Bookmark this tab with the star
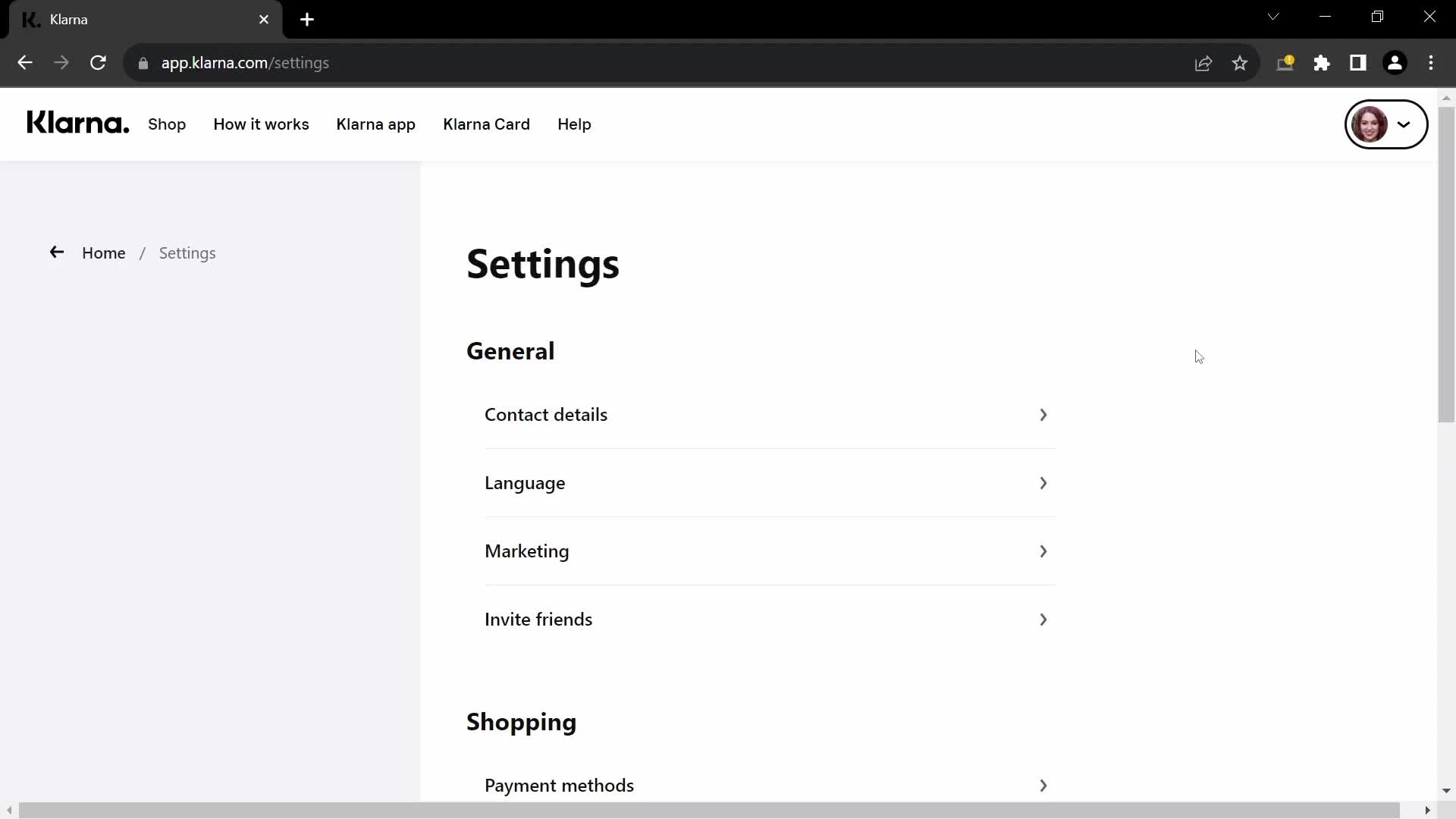Viewport: 1456px width, 819px height. click(x=1240, y=64)
